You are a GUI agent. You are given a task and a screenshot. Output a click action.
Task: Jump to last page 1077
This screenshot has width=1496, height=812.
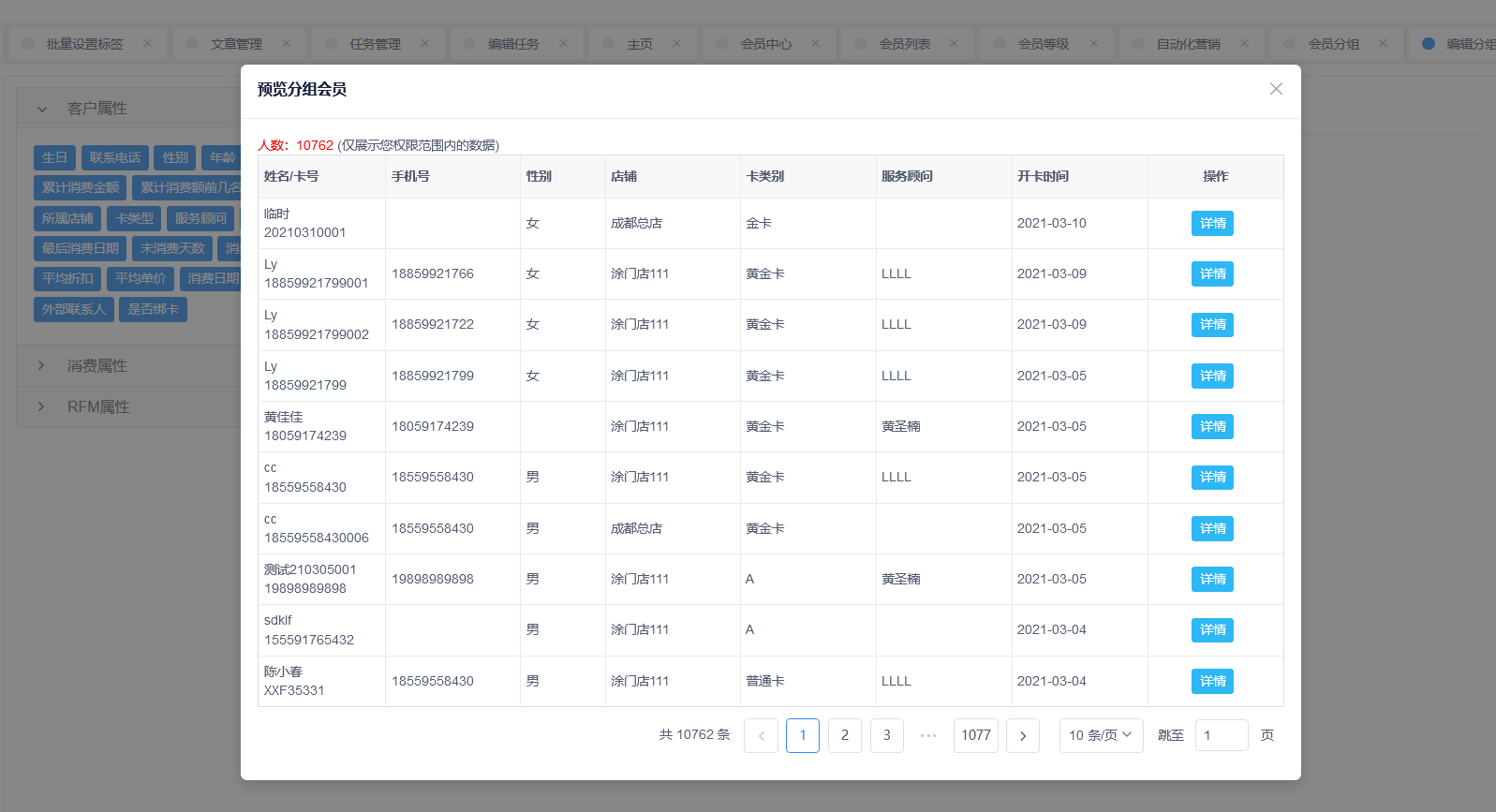point(975,736)
